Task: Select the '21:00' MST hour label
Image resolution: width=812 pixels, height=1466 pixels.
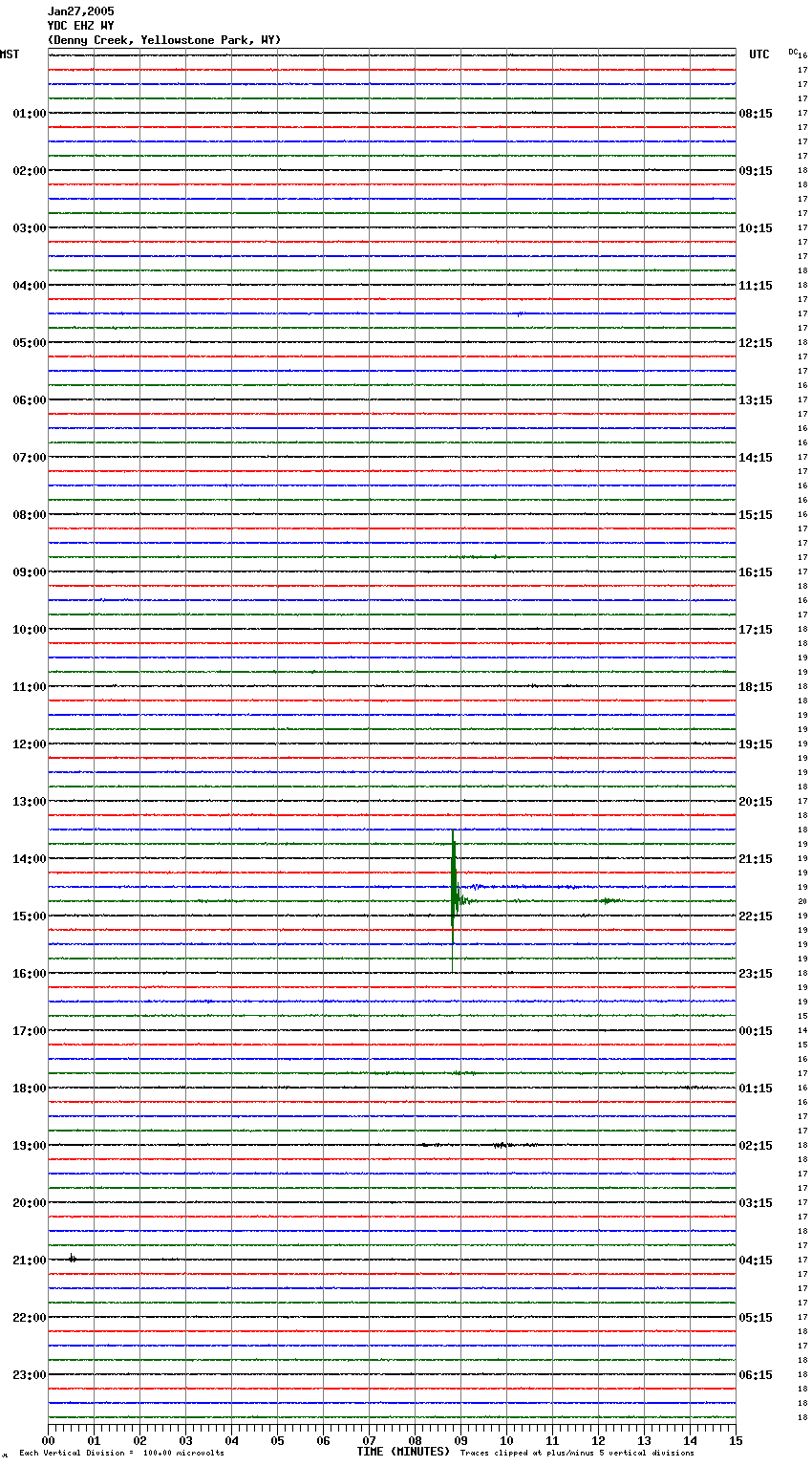Action: 30,1261
